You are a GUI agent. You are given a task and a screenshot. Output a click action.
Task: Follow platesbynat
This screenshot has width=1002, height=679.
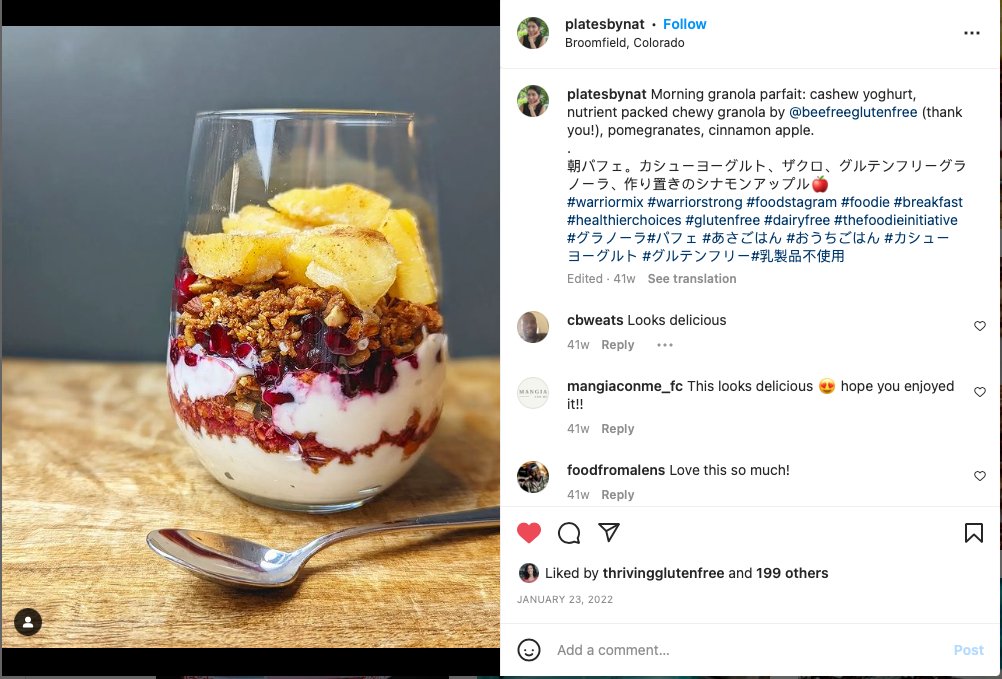tap(684, 24)
